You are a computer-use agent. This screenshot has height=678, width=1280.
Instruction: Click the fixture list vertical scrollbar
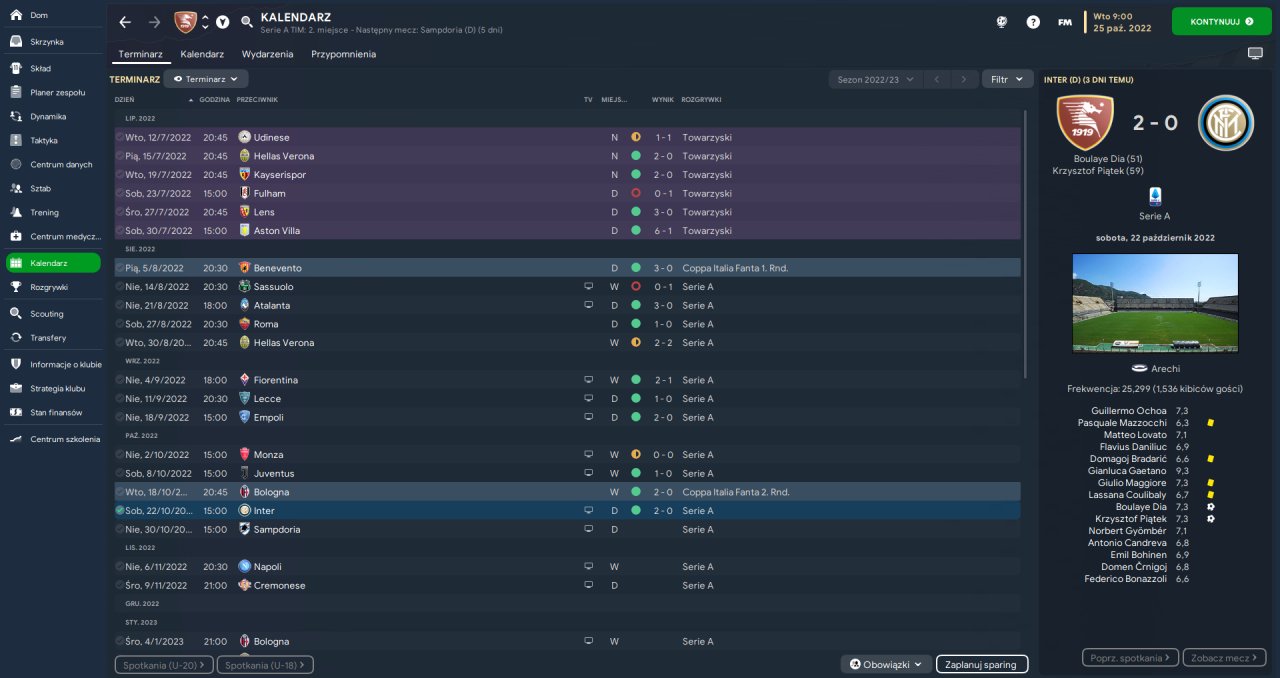(x=1026, y=245)
